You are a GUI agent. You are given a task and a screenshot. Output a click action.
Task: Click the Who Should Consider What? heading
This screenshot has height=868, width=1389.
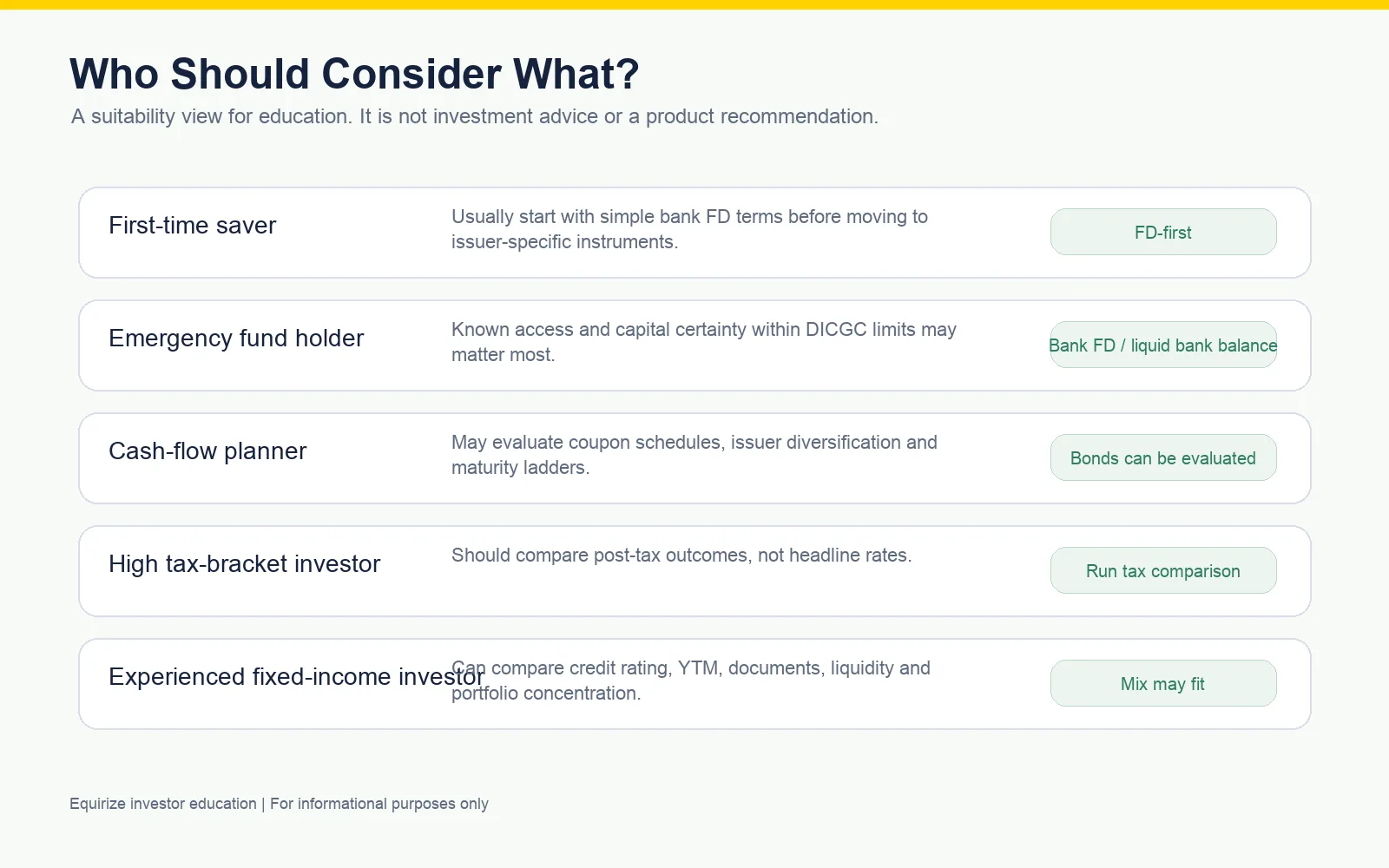354,74
